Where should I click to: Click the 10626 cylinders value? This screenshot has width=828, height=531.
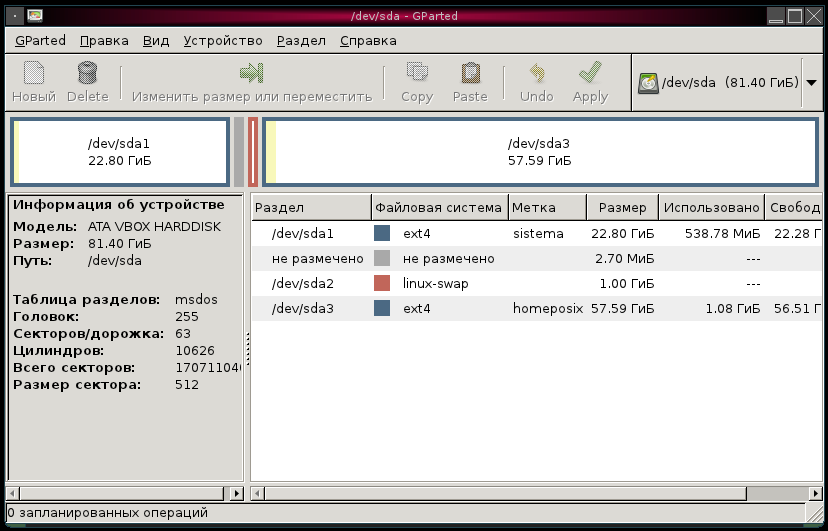[195, 350]
